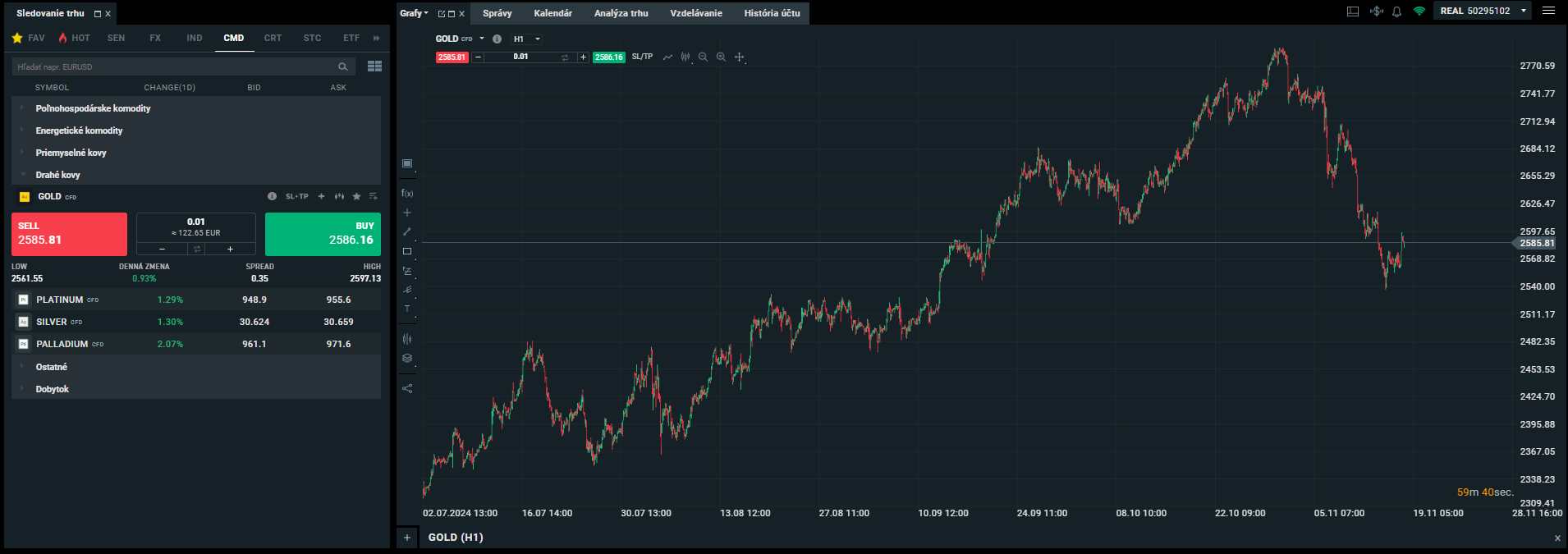Select the Text annotation tool

(x=407, y=309)
